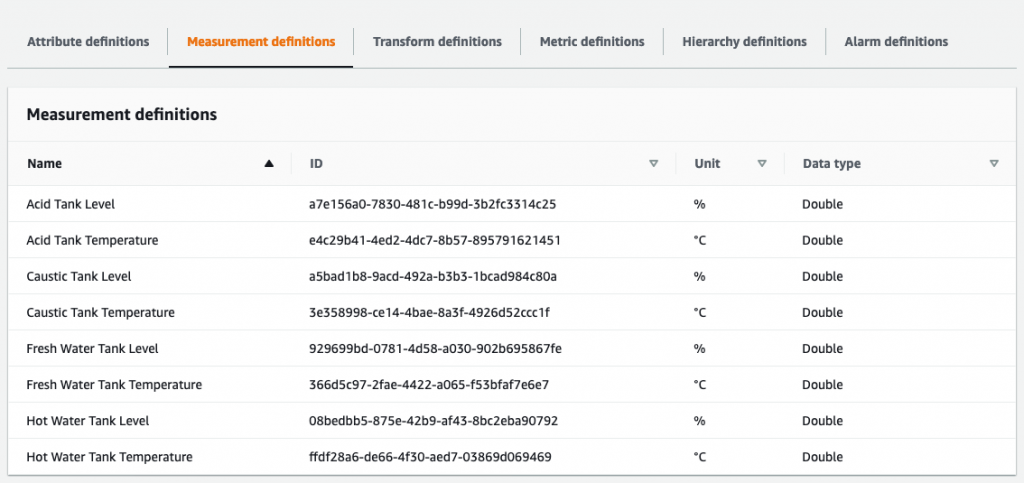Image resolution: width=1024 pixels, height=483 pixels.
Task: Switch to Alarm definitions tab
Action: tap(896, 42)
